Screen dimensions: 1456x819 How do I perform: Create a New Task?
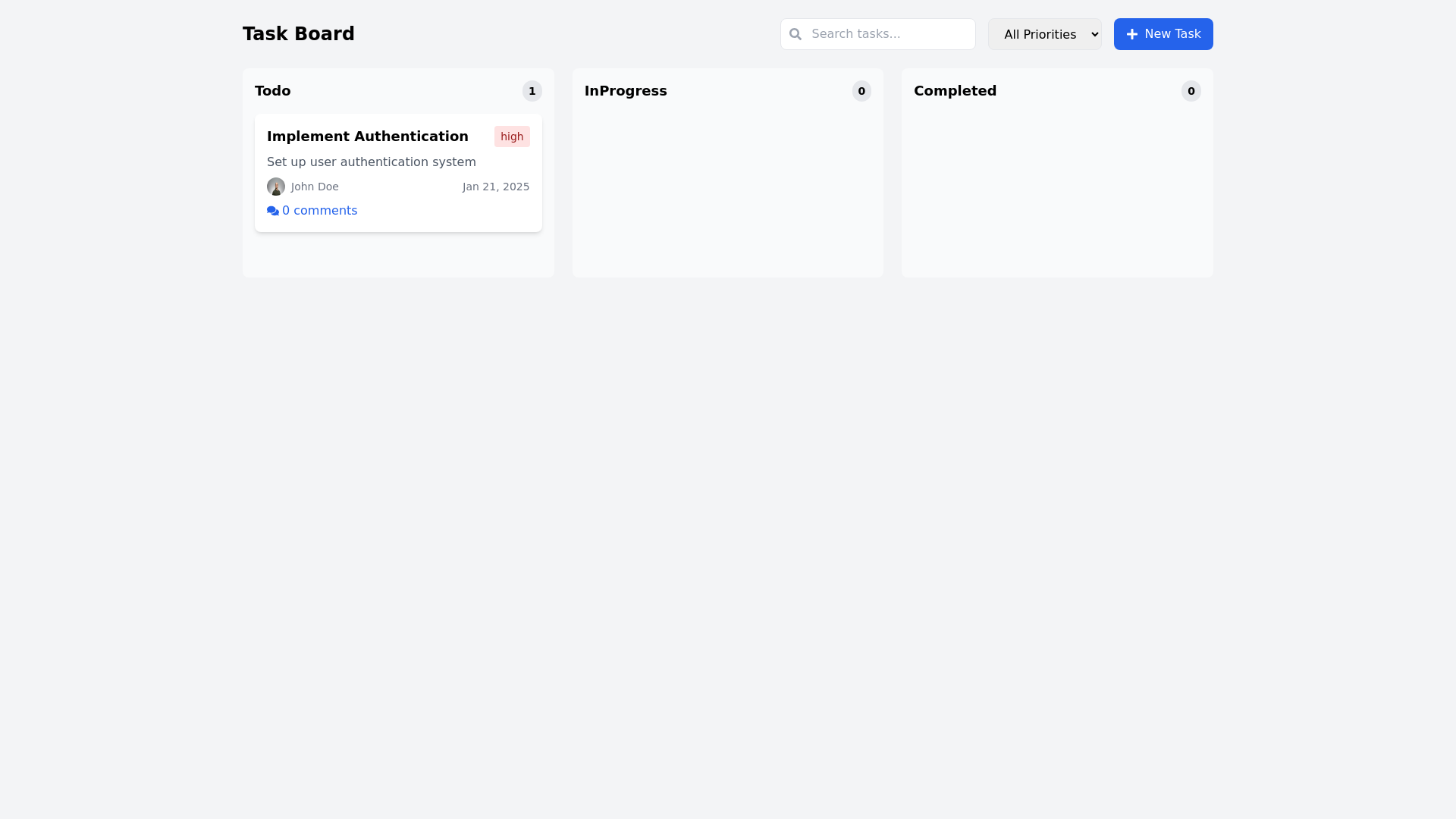point(1163,34)
